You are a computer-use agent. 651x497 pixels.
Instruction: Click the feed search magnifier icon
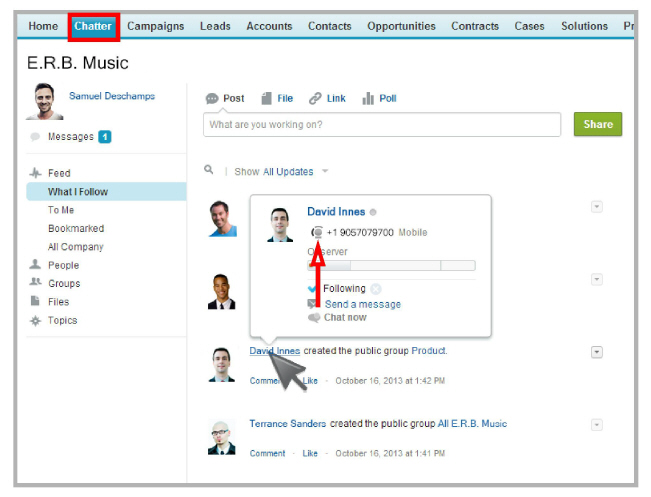(209, 169)
